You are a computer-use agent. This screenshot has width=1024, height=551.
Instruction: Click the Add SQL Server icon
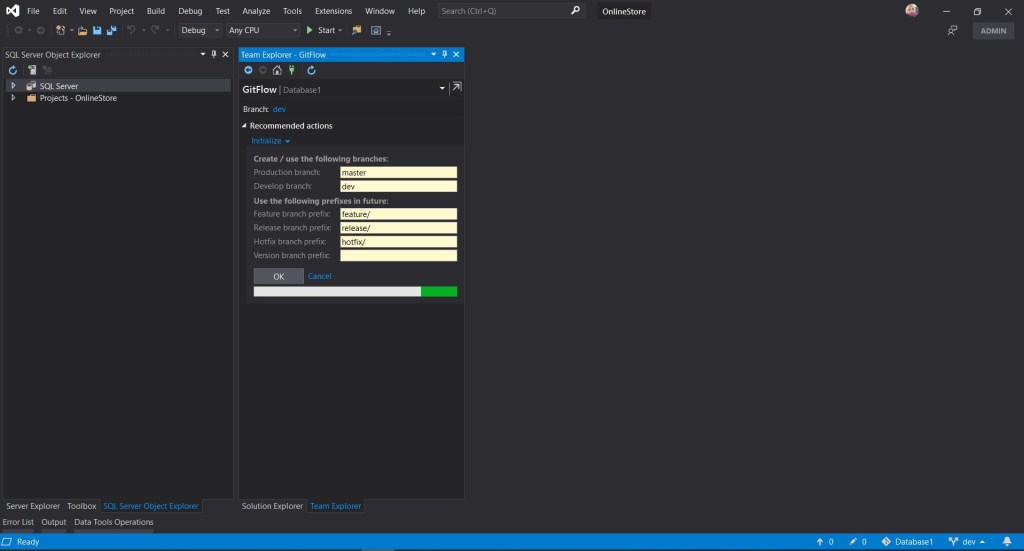tap(33, 70)
